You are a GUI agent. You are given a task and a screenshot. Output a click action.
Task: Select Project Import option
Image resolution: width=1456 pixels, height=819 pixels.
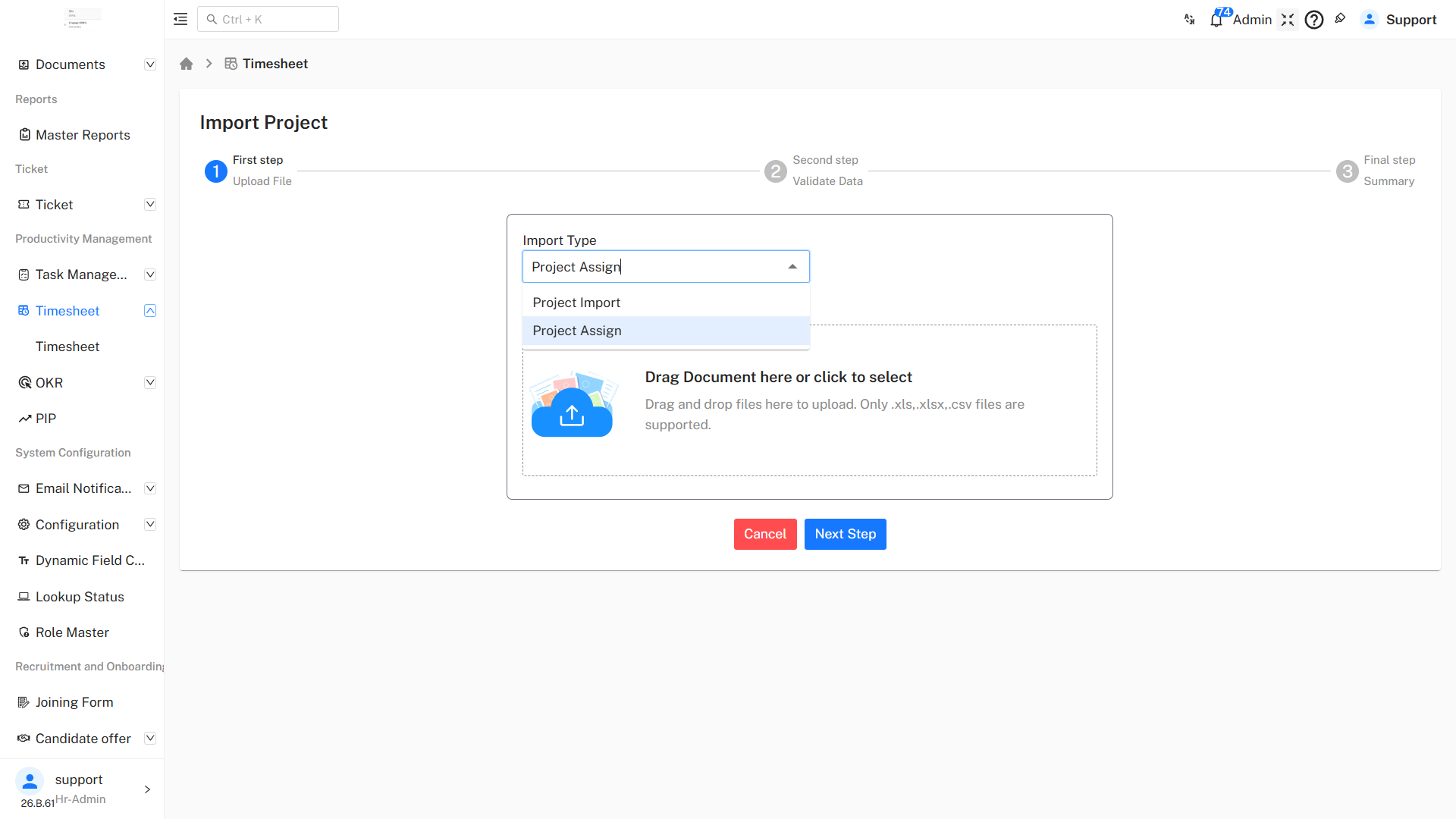[x=666, y=303]
